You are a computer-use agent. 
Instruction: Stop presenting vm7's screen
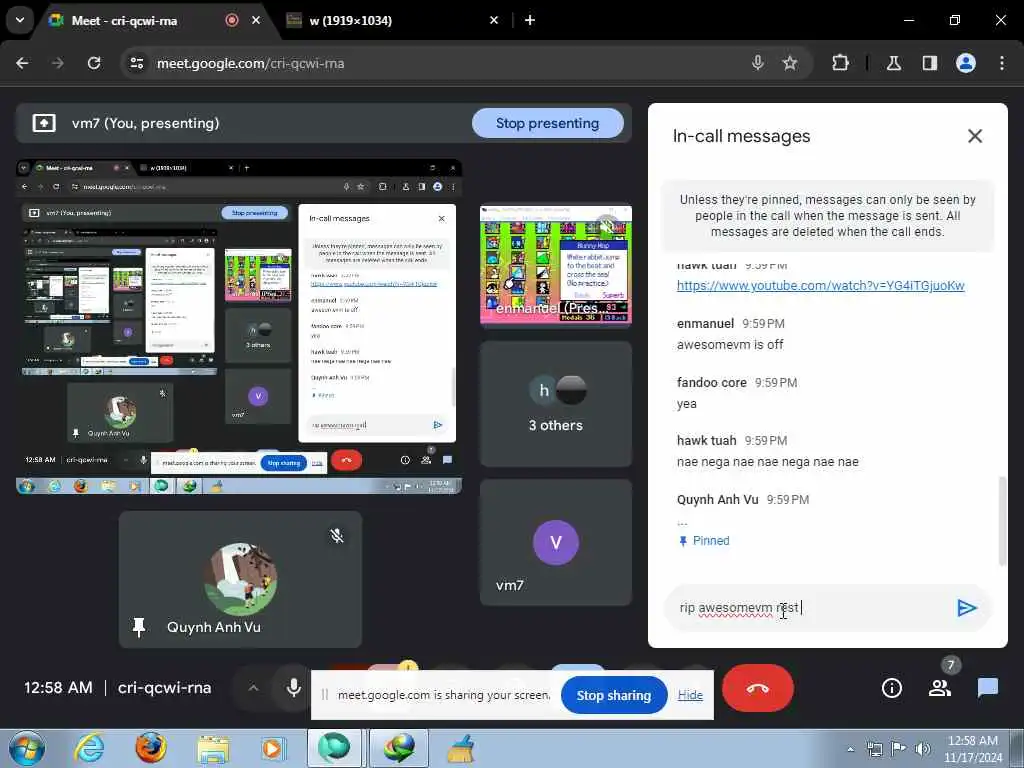click(547, 123)
